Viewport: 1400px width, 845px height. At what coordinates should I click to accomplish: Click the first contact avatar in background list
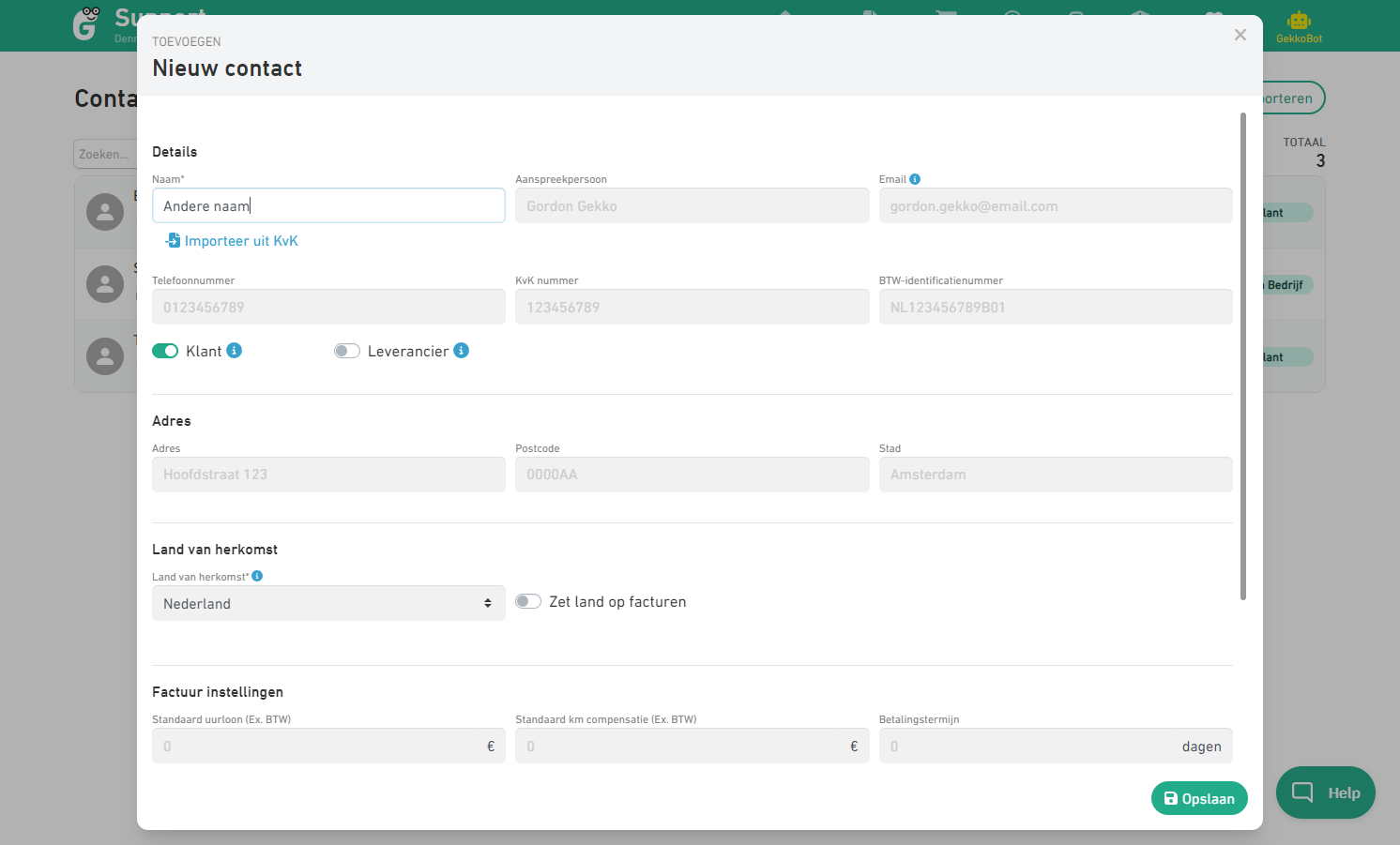(105, 212)
